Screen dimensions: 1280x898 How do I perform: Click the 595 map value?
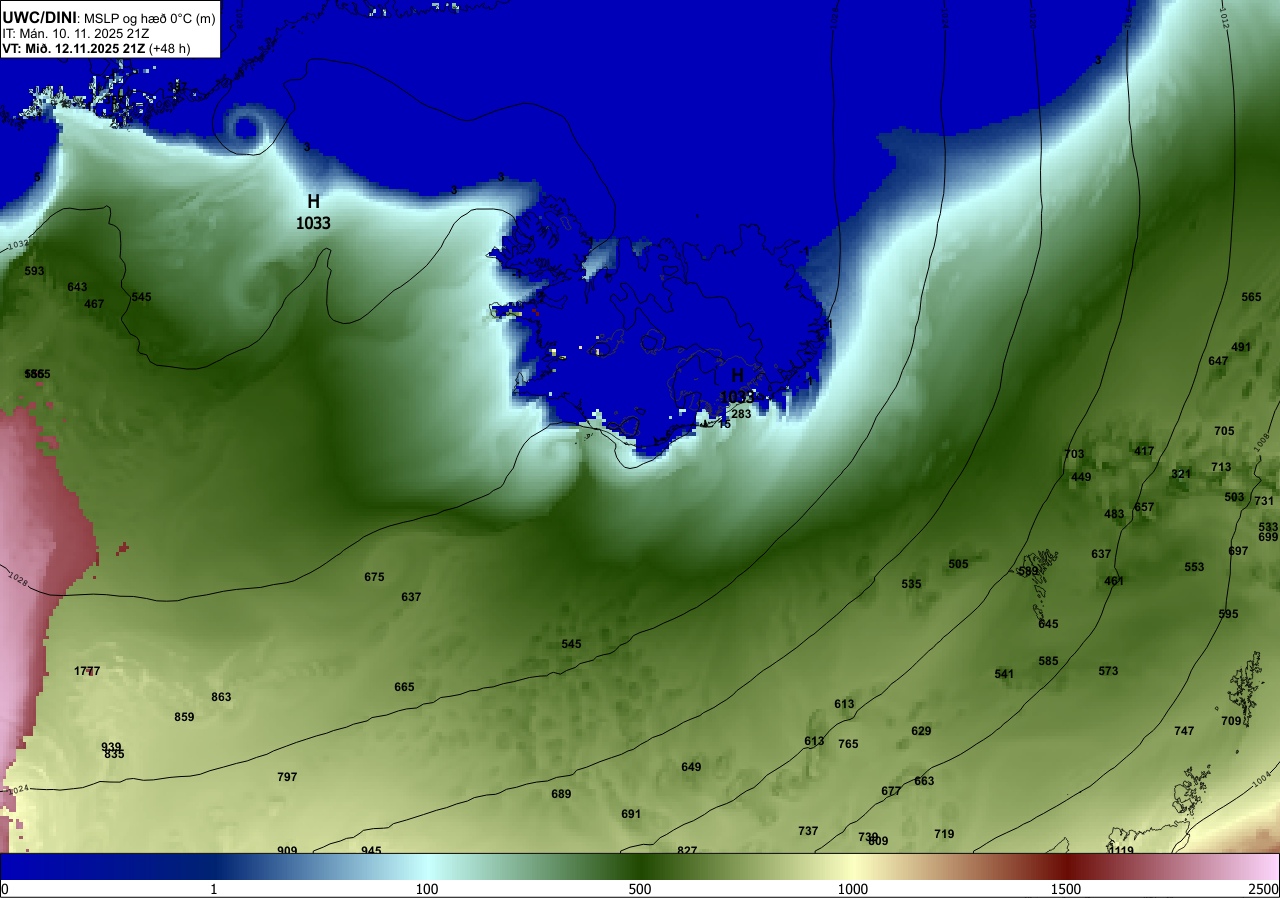tap(1228, 614)
